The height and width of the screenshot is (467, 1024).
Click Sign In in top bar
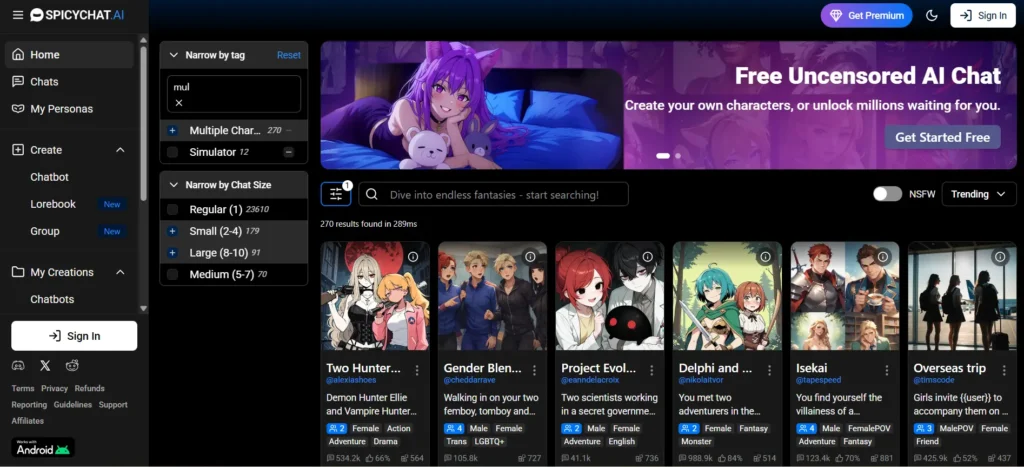983,16
